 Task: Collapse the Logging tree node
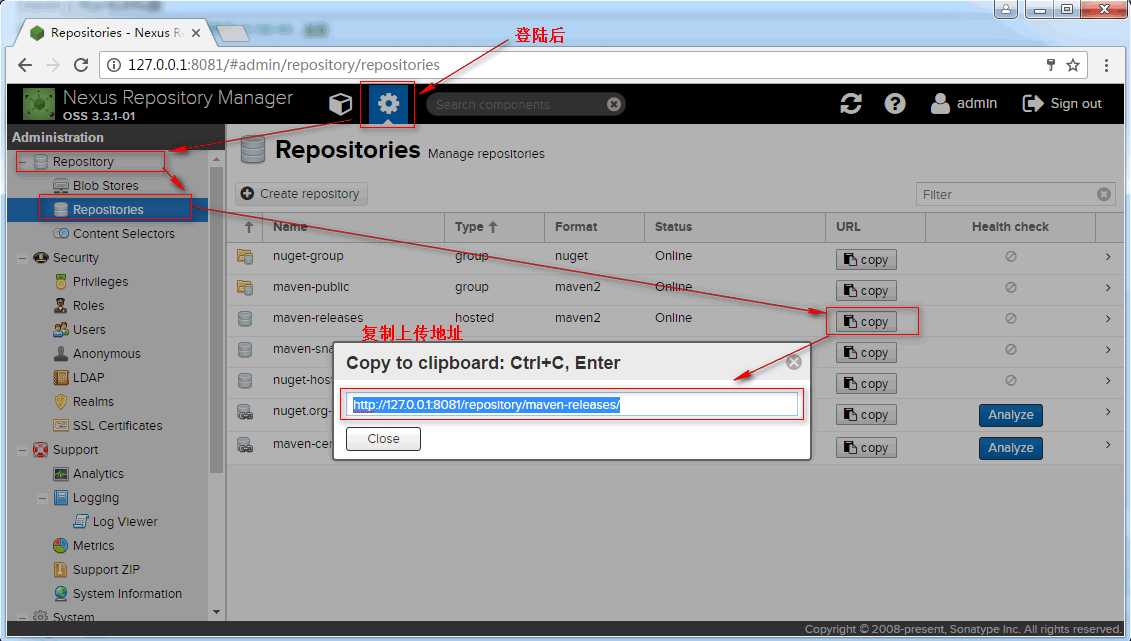click(x=43, y=498)
